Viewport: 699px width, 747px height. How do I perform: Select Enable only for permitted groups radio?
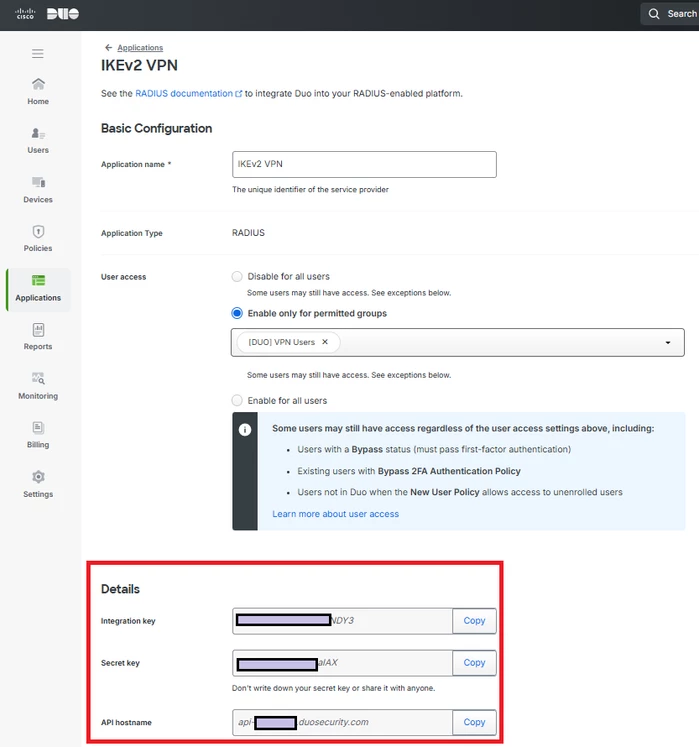click(x=237, y=313)
